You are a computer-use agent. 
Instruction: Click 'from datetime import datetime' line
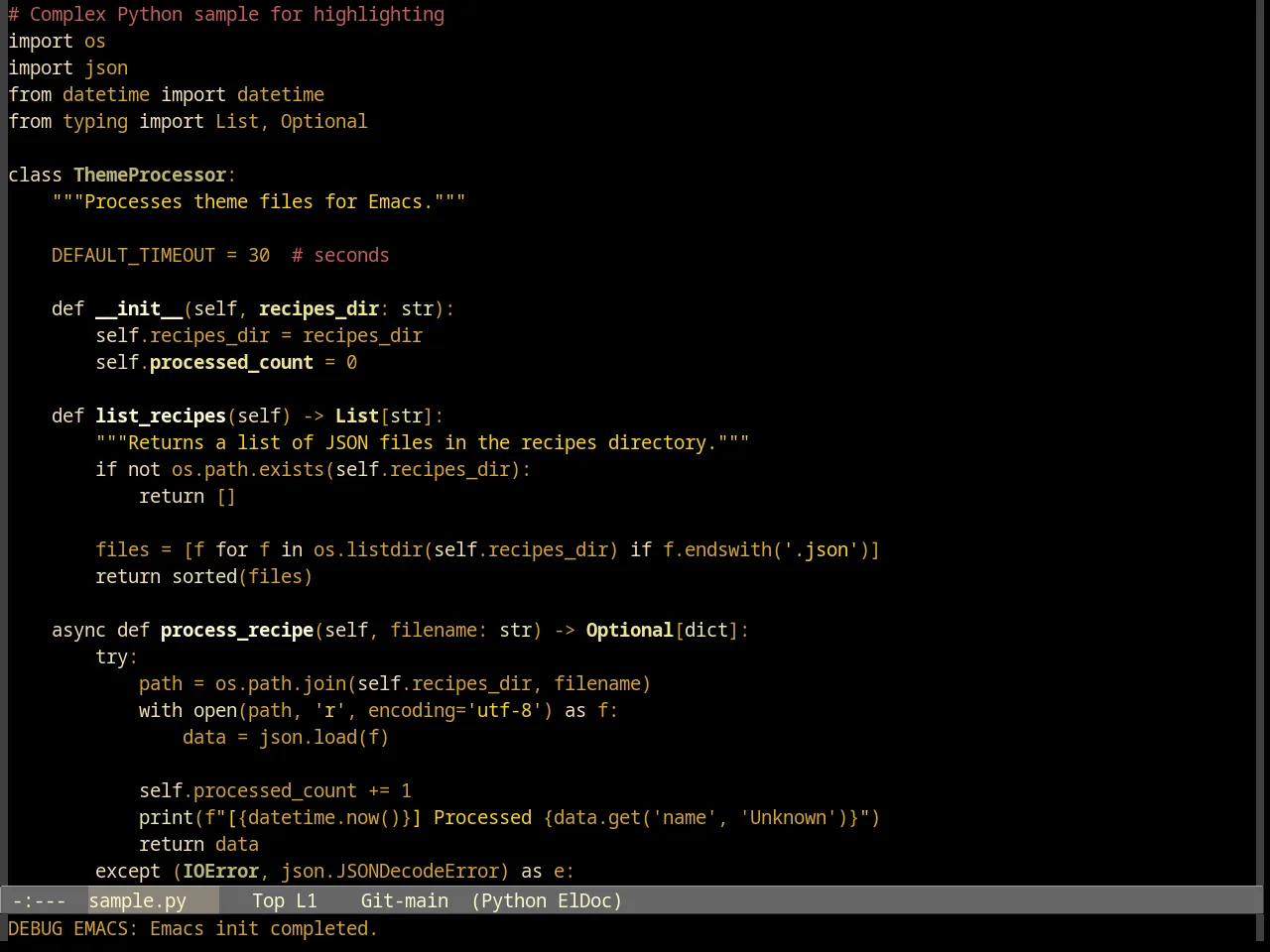tap(167, 94)
